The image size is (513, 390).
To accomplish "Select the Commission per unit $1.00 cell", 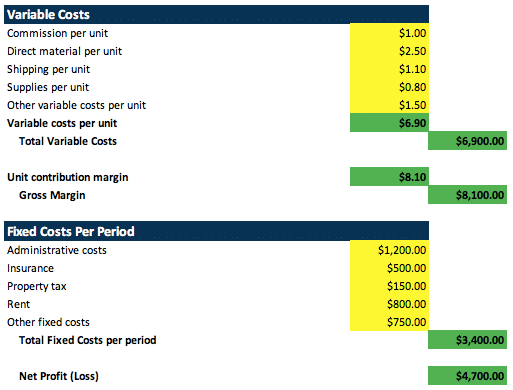I will pyautogui.click(x=389, y=33).
